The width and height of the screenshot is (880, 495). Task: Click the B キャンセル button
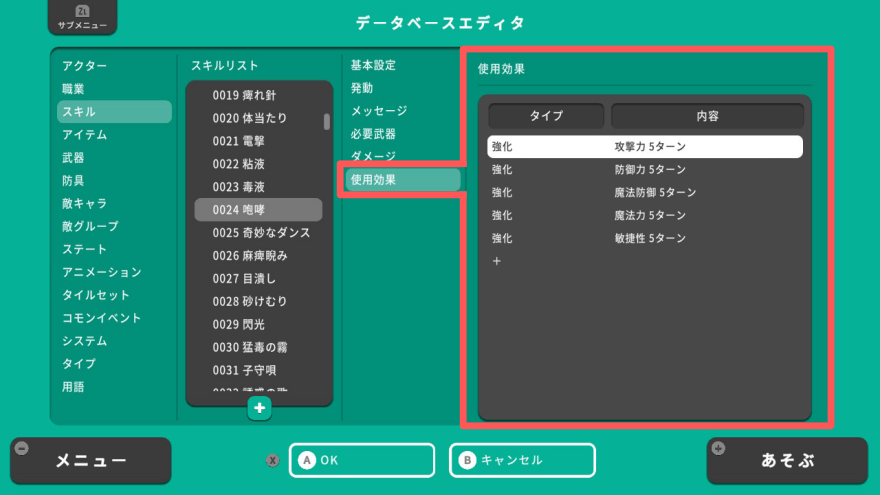[522, 460]
